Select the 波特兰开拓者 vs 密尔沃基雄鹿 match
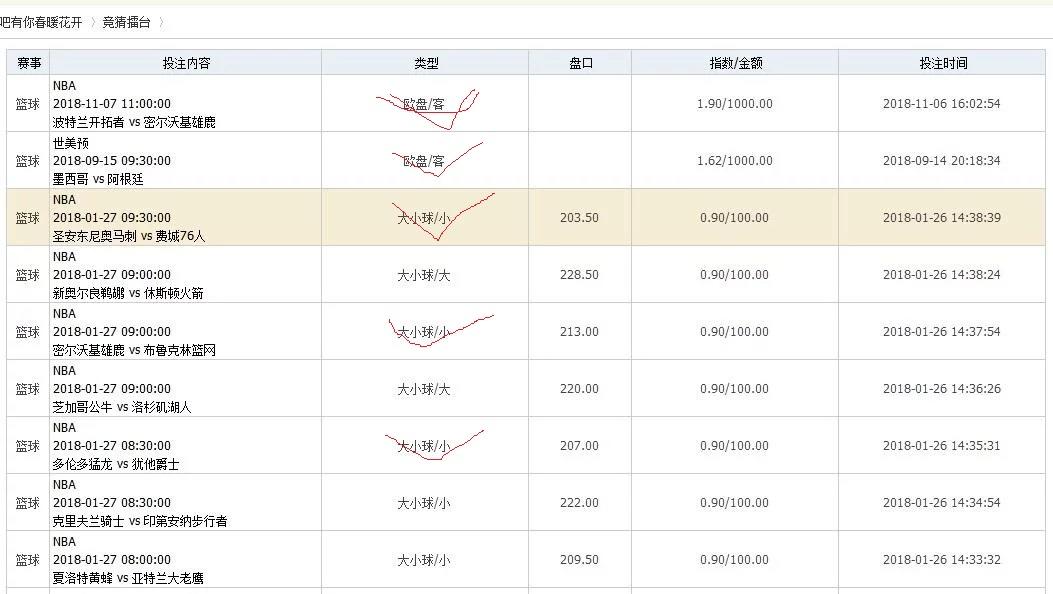1053x594 pixels. pos(134,122)
